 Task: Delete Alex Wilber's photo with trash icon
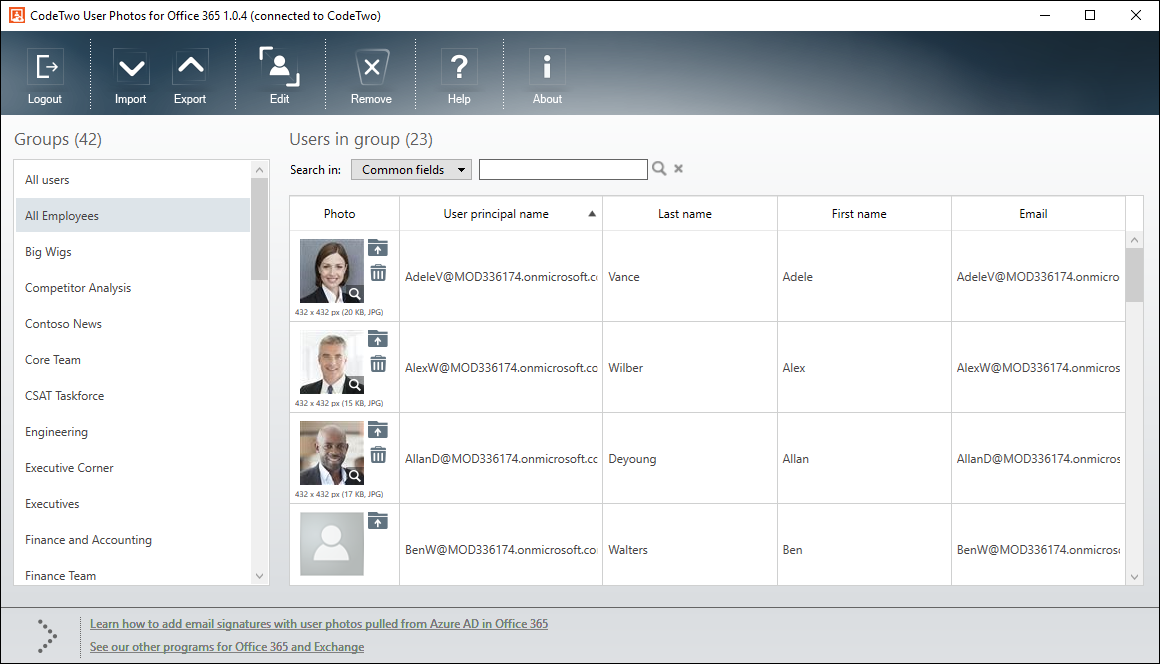click(x=378, y=364)
